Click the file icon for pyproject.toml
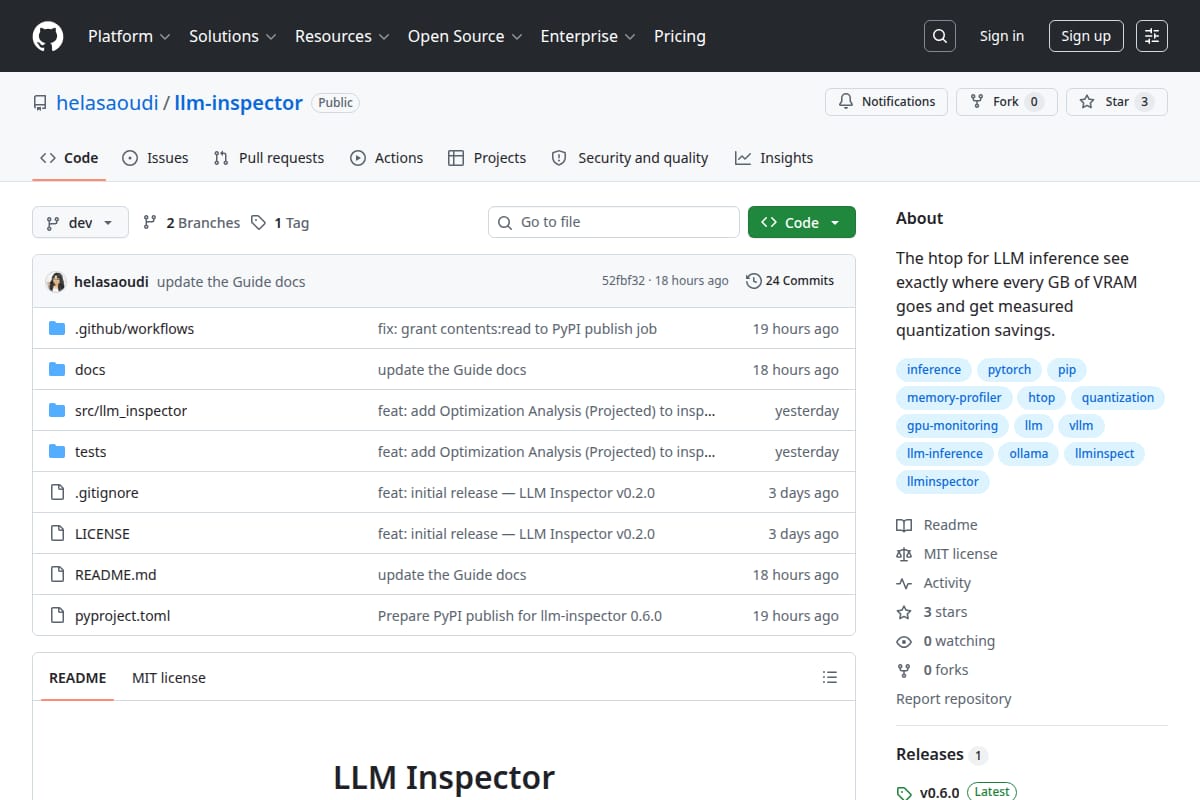The height and width of the screenshot is (800, 1200). point(57,616)
